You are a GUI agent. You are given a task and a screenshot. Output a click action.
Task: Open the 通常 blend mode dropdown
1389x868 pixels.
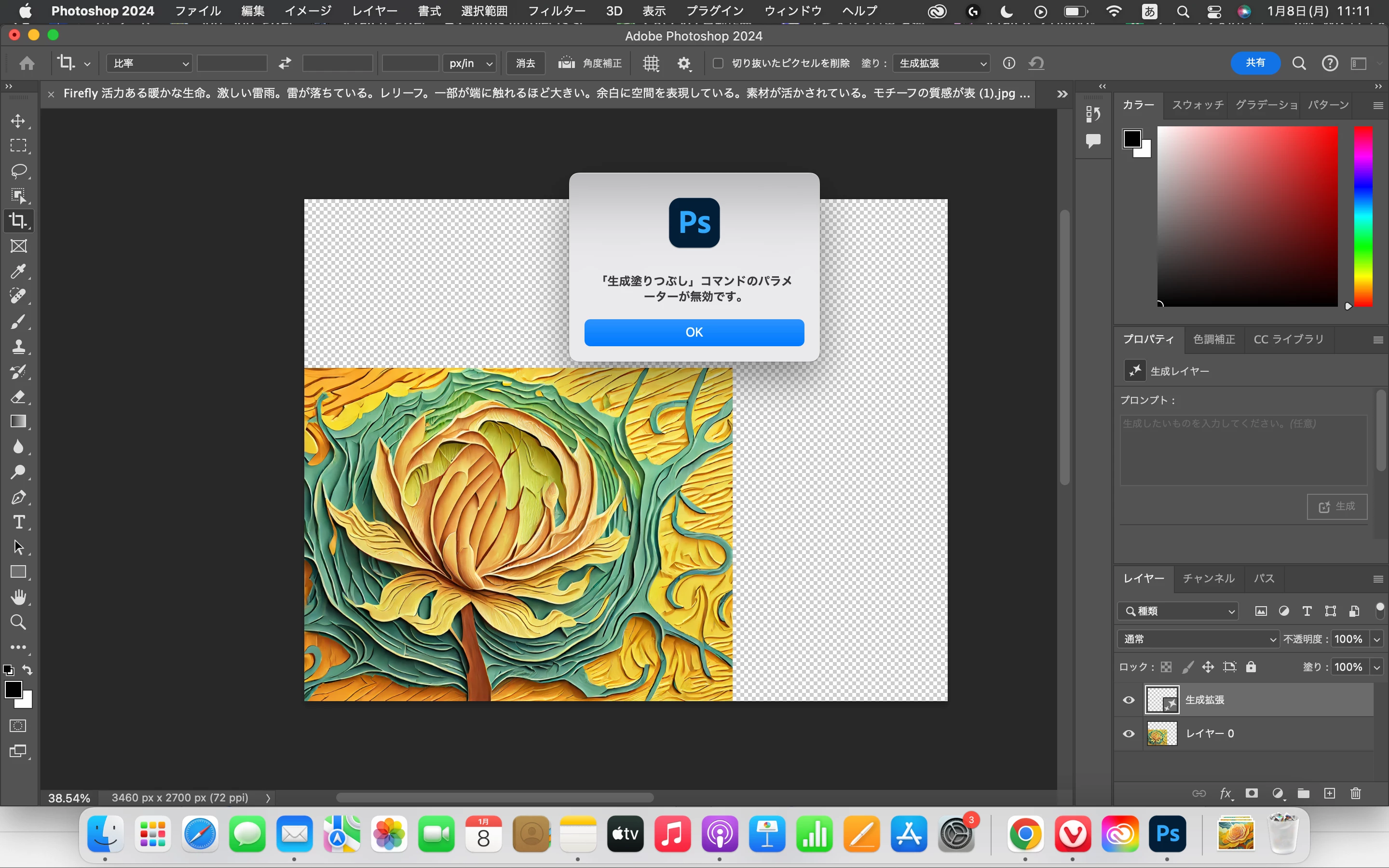(1198, 639)
